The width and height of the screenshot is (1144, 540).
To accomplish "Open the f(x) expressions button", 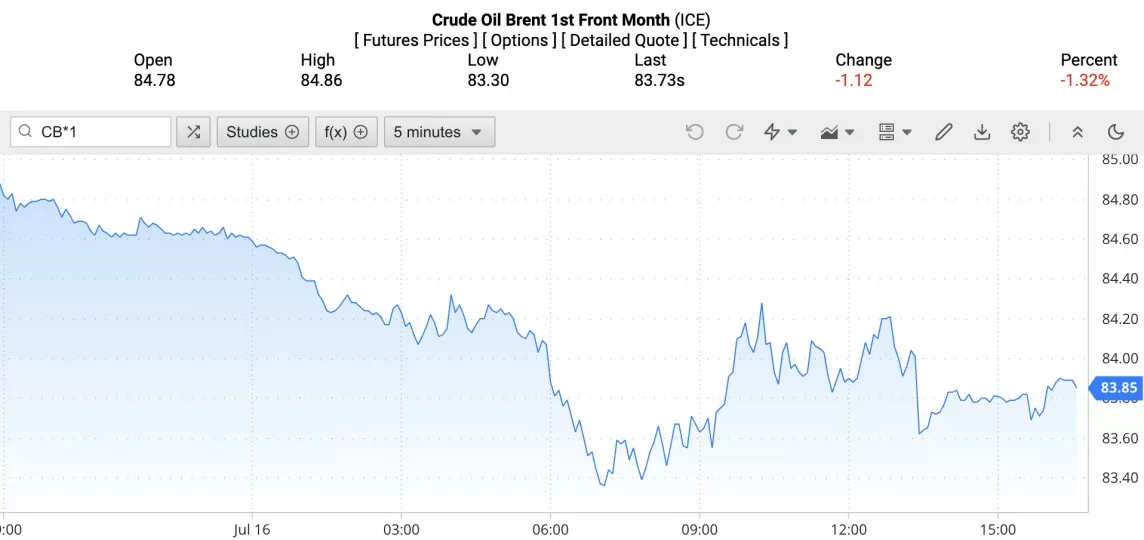I will (346, 132).
